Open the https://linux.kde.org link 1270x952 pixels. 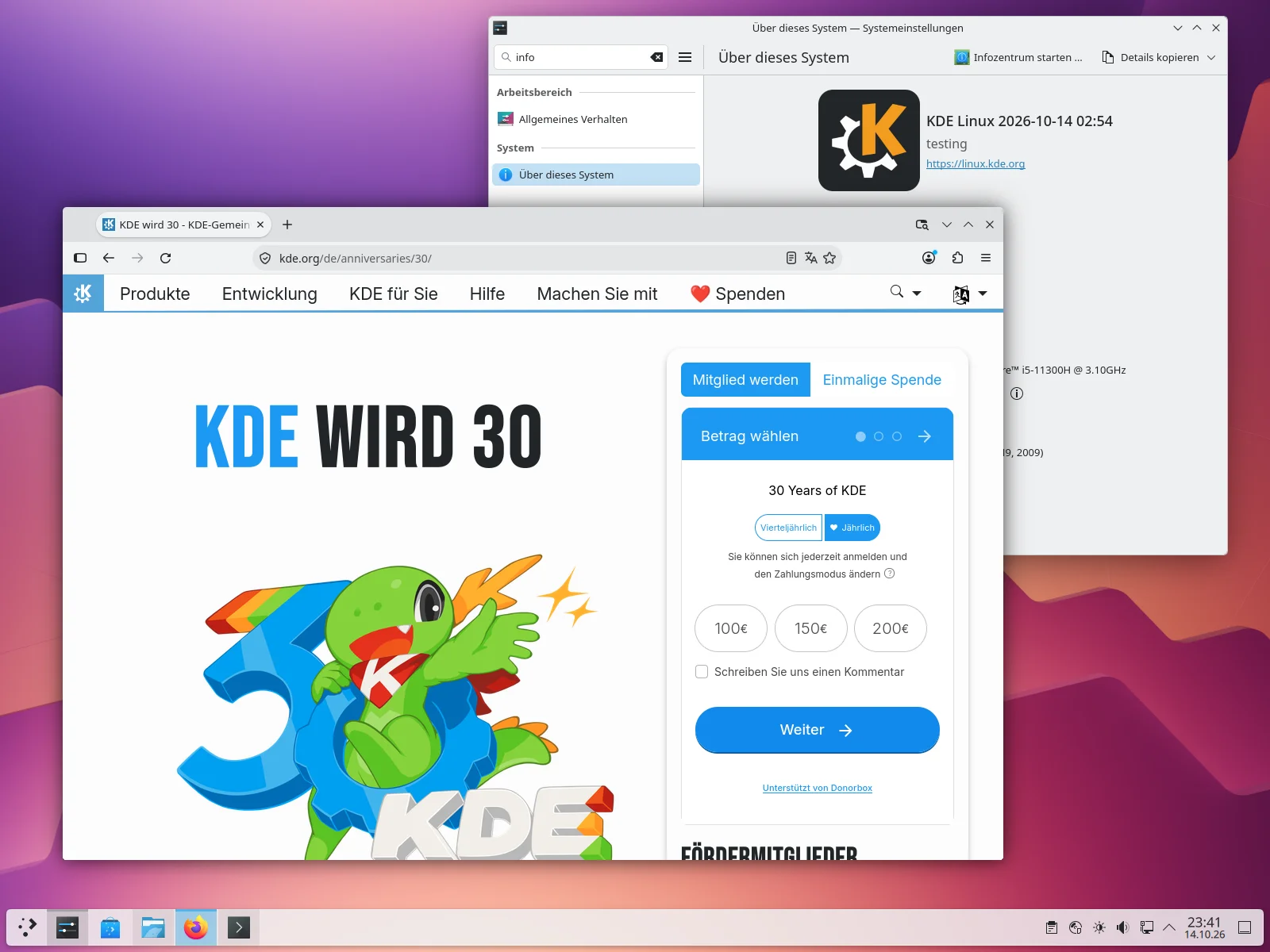coord(976,163)
